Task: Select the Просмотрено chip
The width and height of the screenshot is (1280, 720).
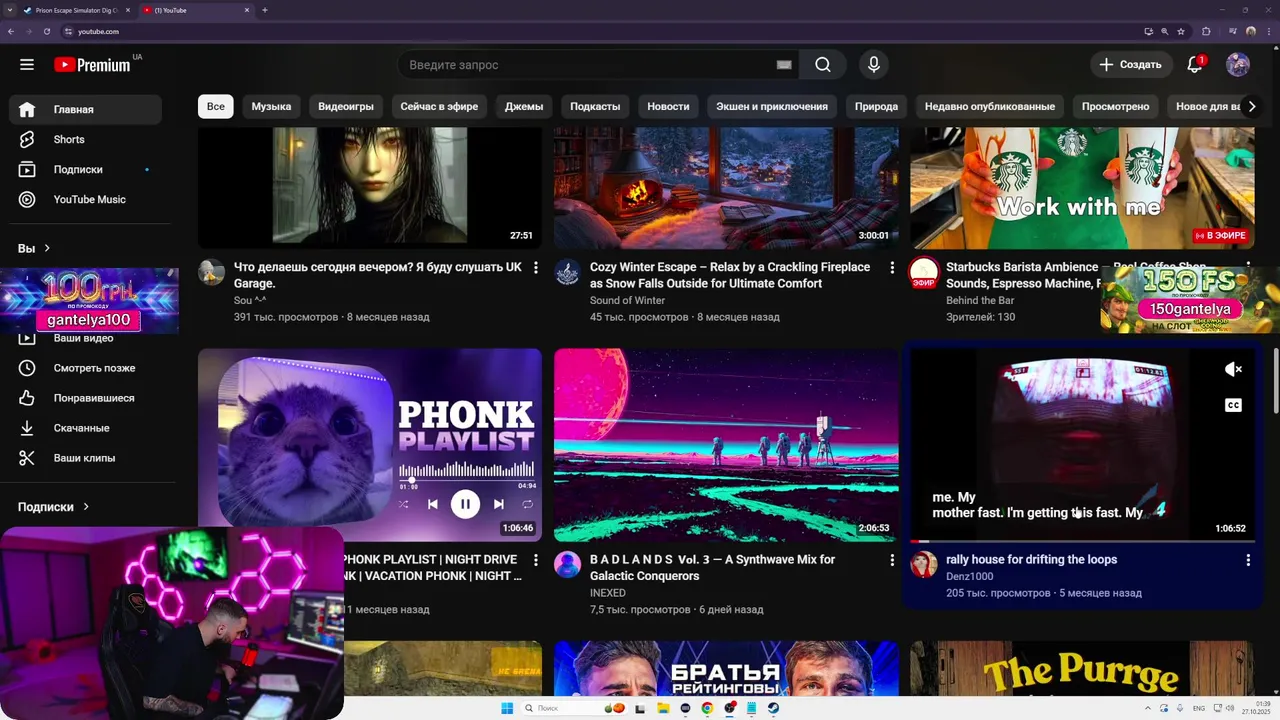Action: [1115, 106]
